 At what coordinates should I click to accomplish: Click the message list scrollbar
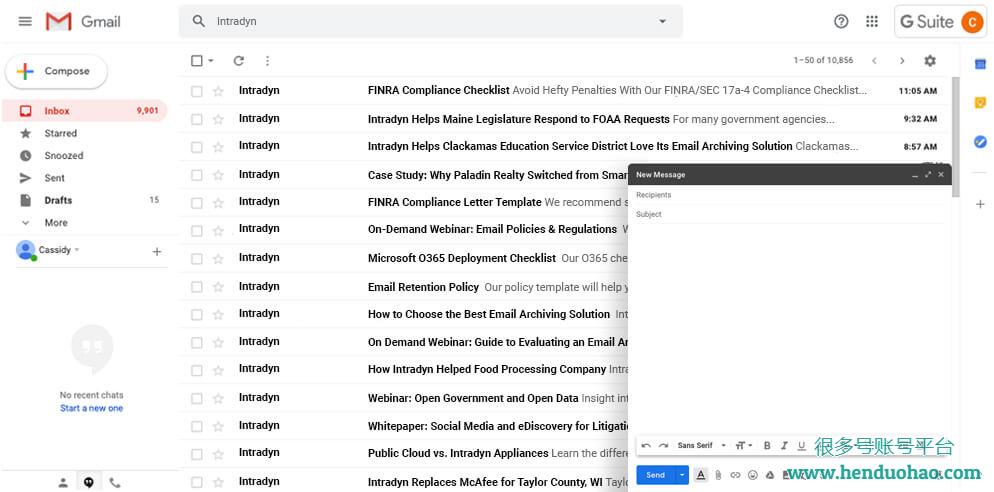(x=955, y=136)
